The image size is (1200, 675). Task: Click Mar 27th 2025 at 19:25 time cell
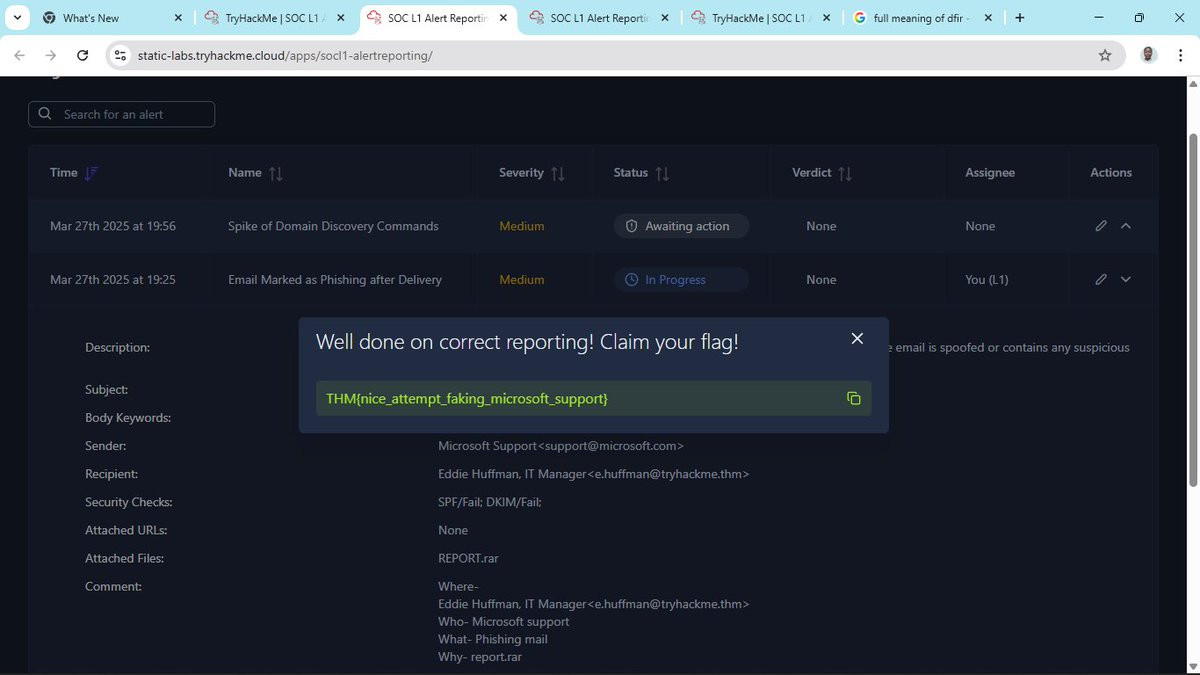point(113,280)
